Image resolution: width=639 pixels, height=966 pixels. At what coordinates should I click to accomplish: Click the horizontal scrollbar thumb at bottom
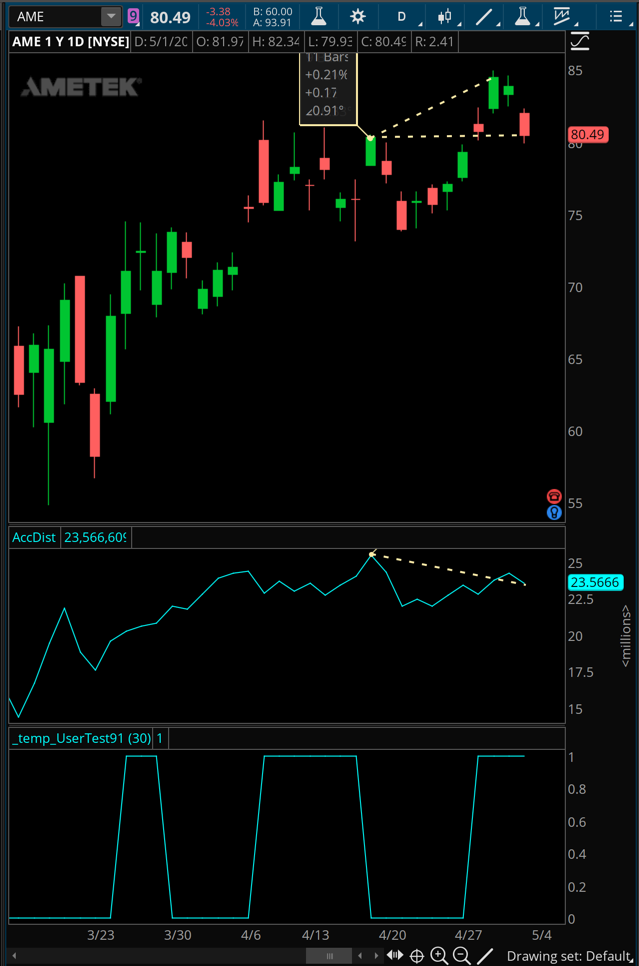(329, 956)
